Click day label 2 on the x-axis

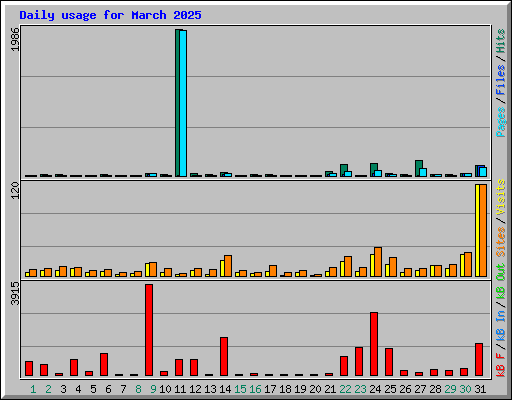[48, 389]
